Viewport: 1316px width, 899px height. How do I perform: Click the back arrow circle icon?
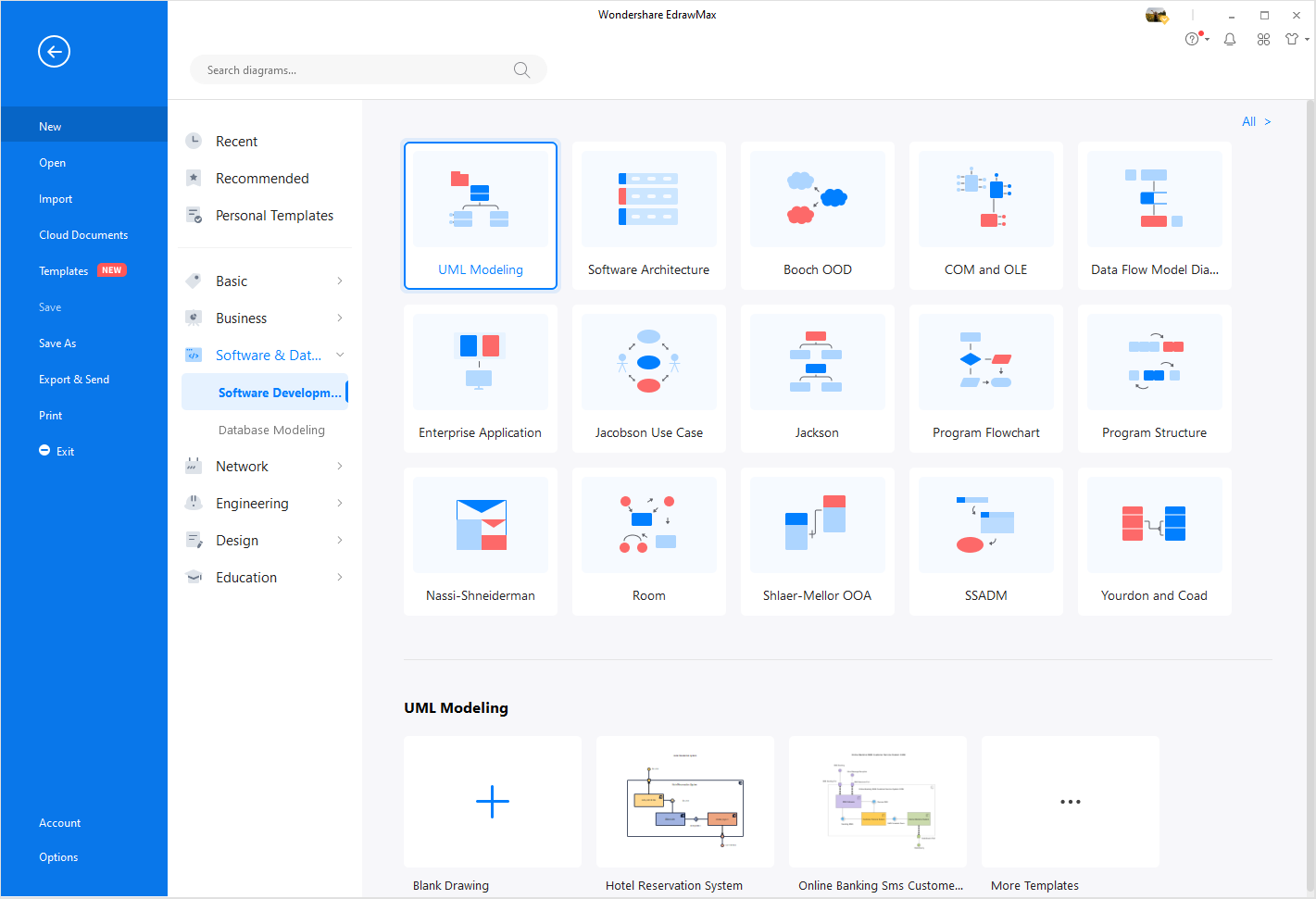point(54,52)
